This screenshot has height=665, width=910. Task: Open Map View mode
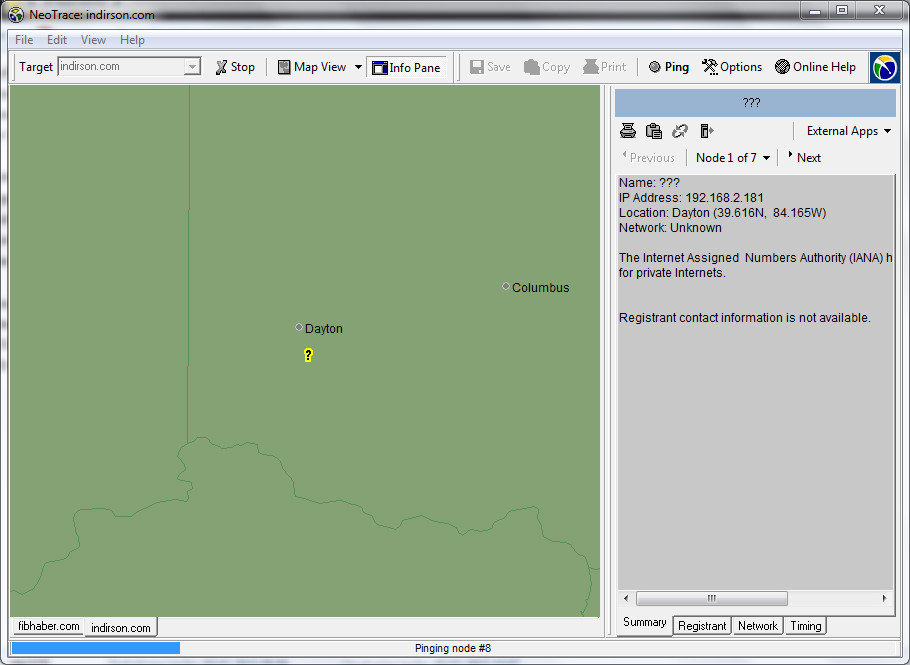coord(312,67)
